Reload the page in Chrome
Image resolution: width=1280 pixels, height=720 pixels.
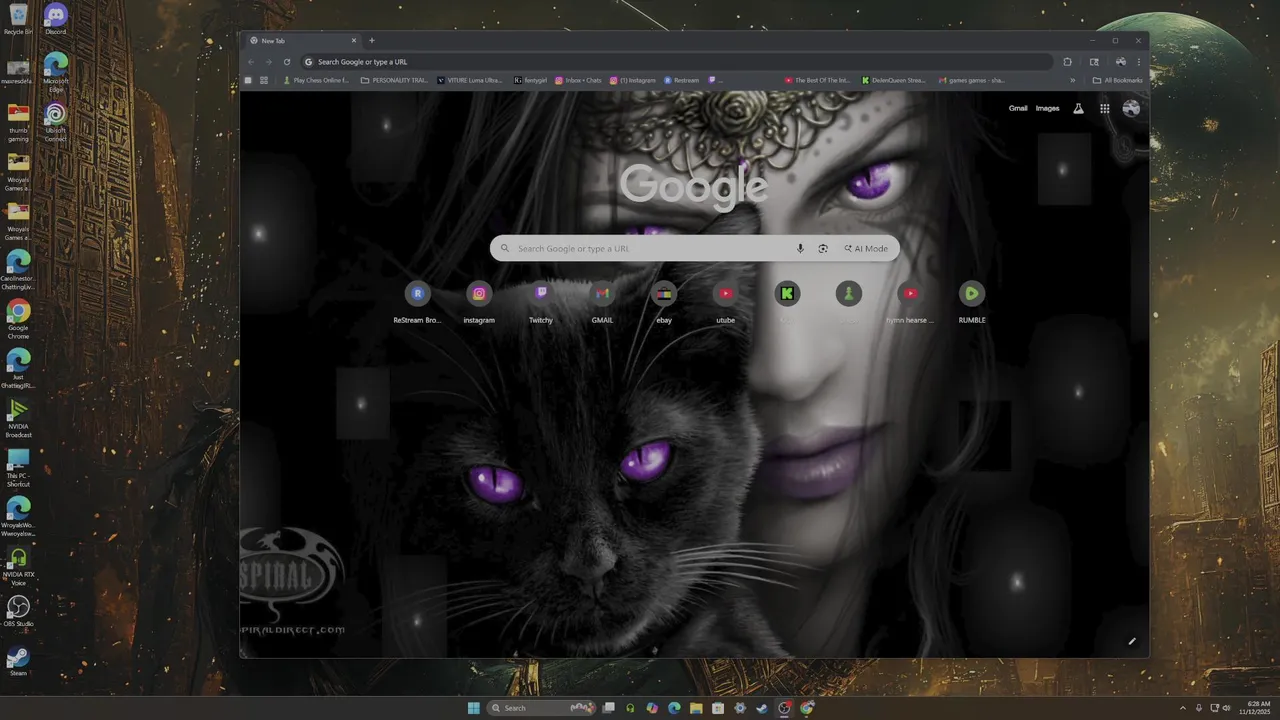click(287, 62)
